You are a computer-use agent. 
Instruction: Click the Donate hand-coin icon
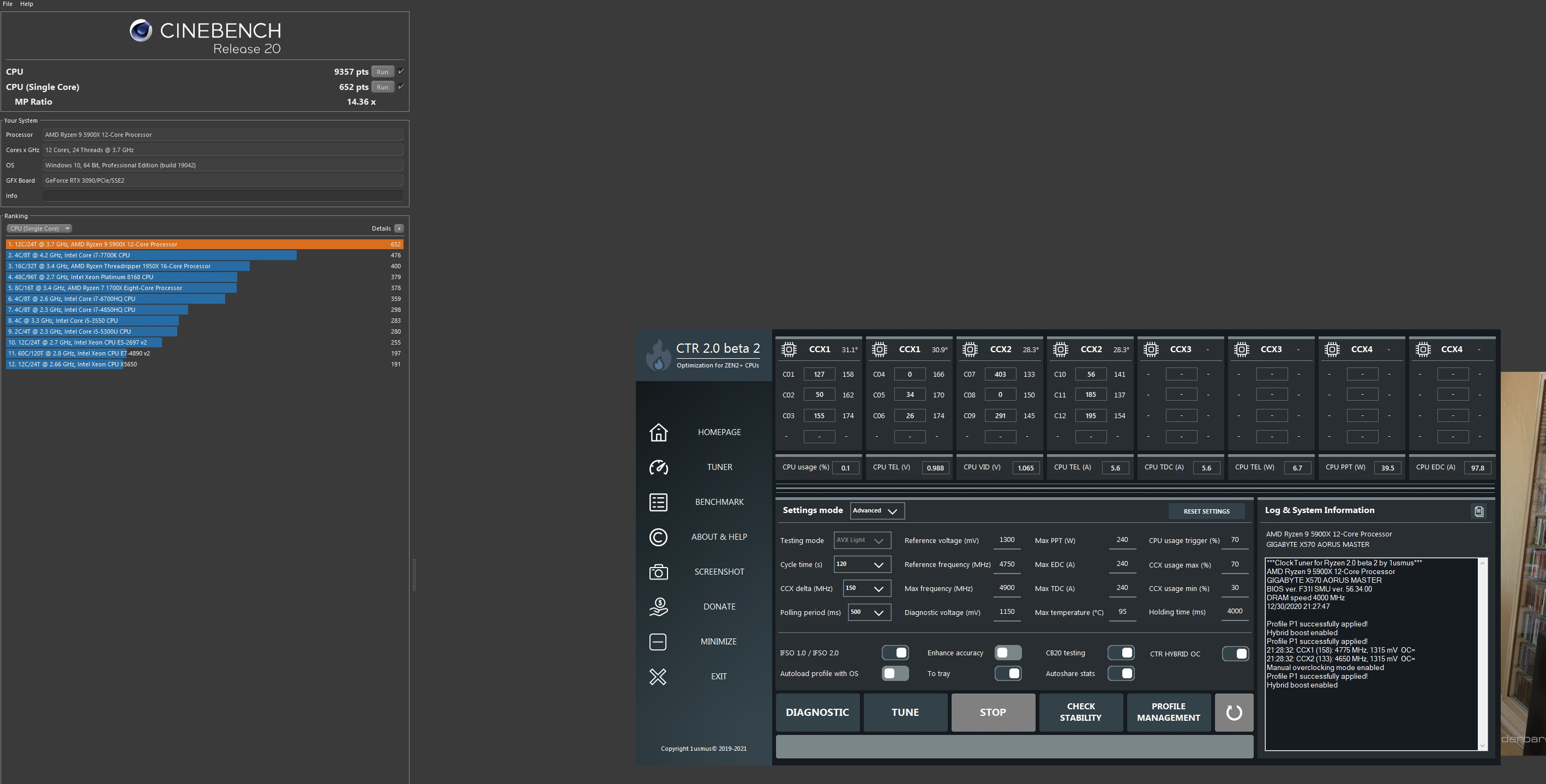coord(658,606)
